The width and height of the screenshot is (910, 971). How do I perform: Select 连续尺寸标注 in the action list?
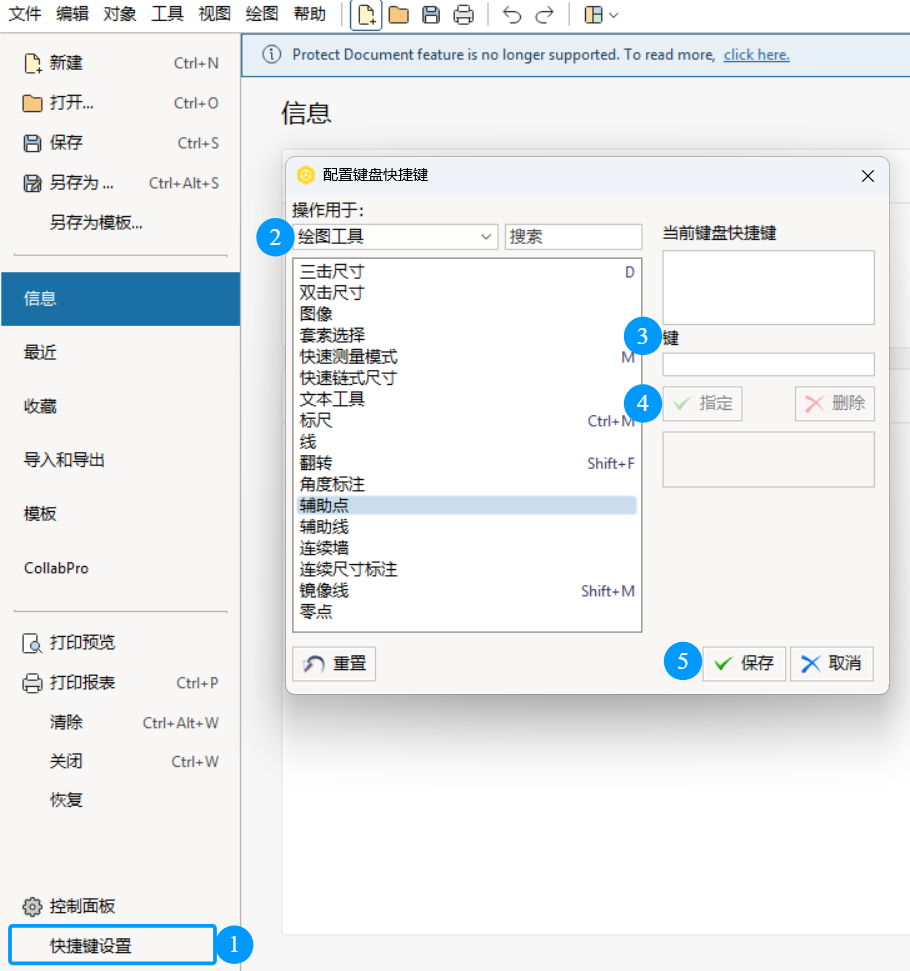pos(467,569)
